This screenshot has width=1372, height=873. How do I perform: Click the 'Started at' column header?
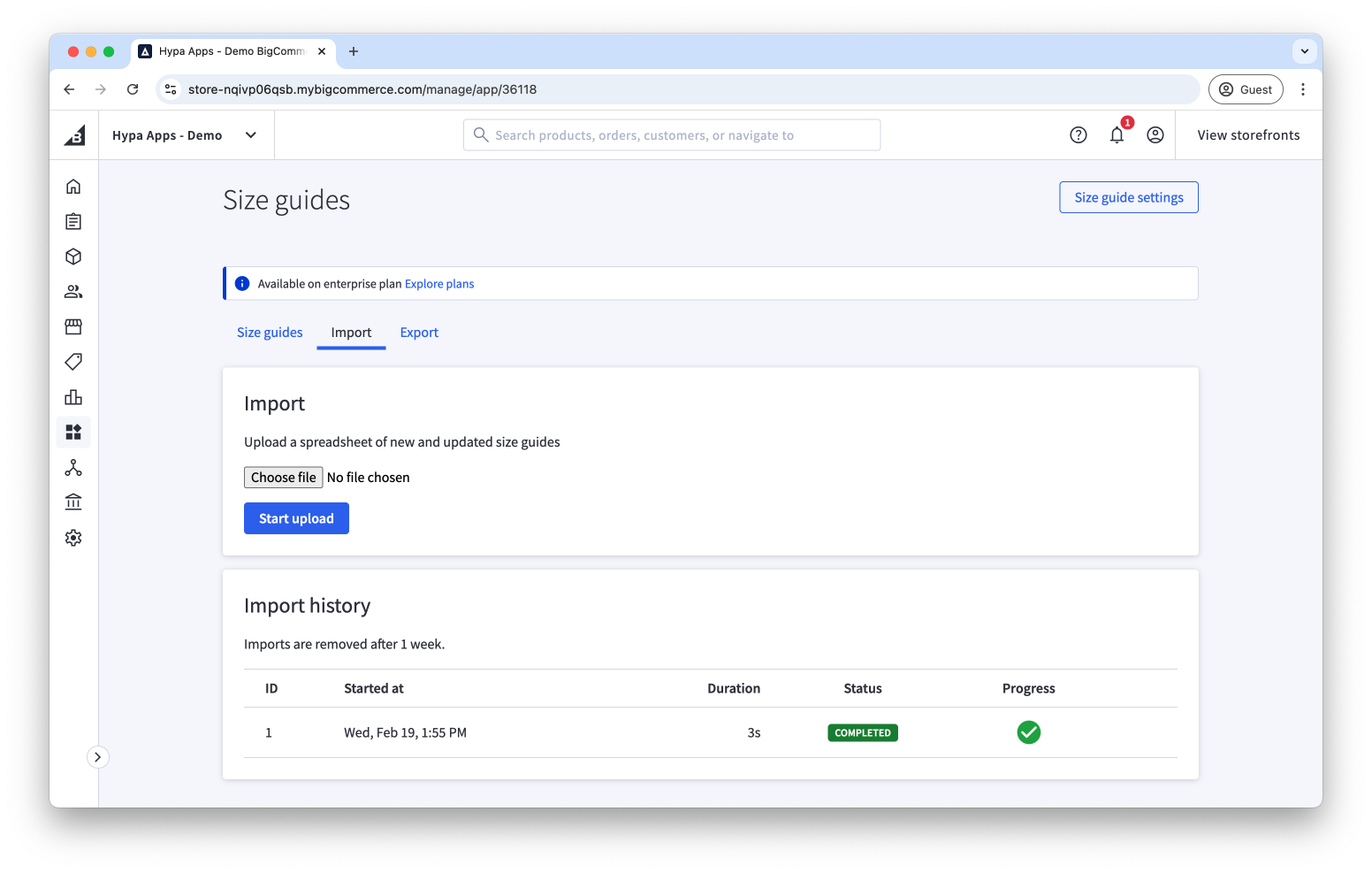pyautogui.click(x=374, y=688)
